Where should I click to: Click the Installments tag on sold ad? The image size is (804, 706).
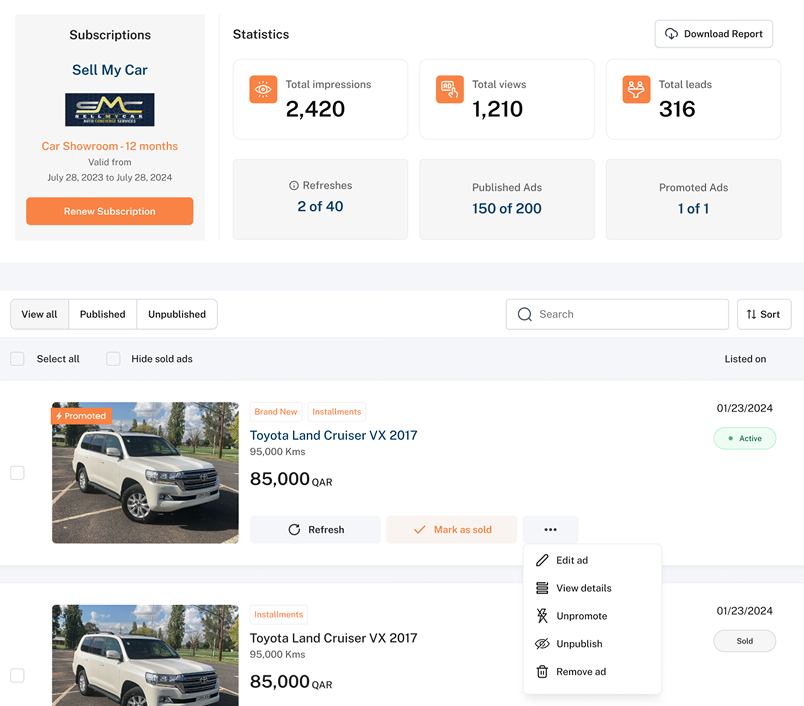278,614
